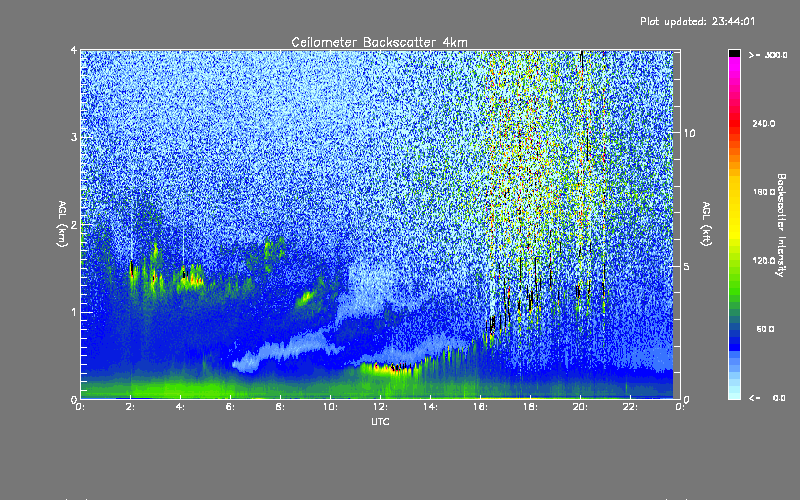Click the '>= 300.0' colorbar label
800x500 pixels.
point(768,55)
